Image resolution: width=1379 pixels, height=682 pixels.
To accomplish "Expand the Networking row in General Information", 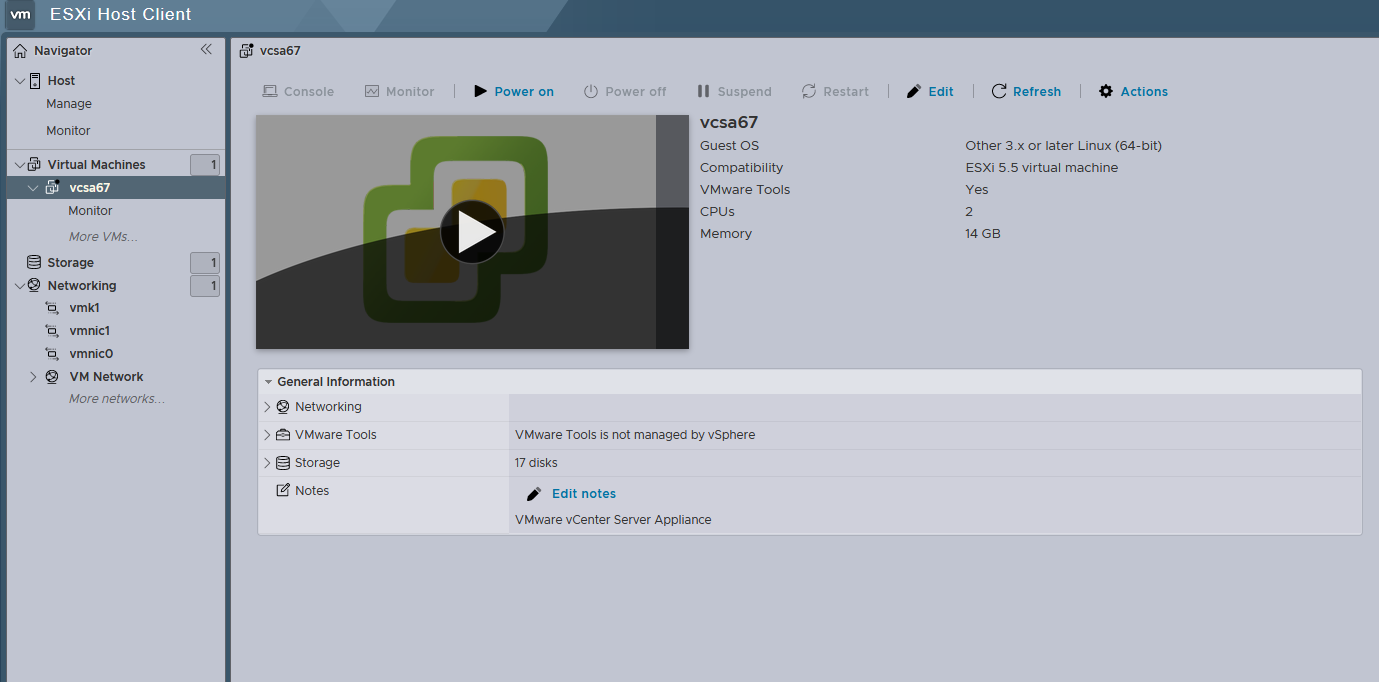I will point(267,407).
